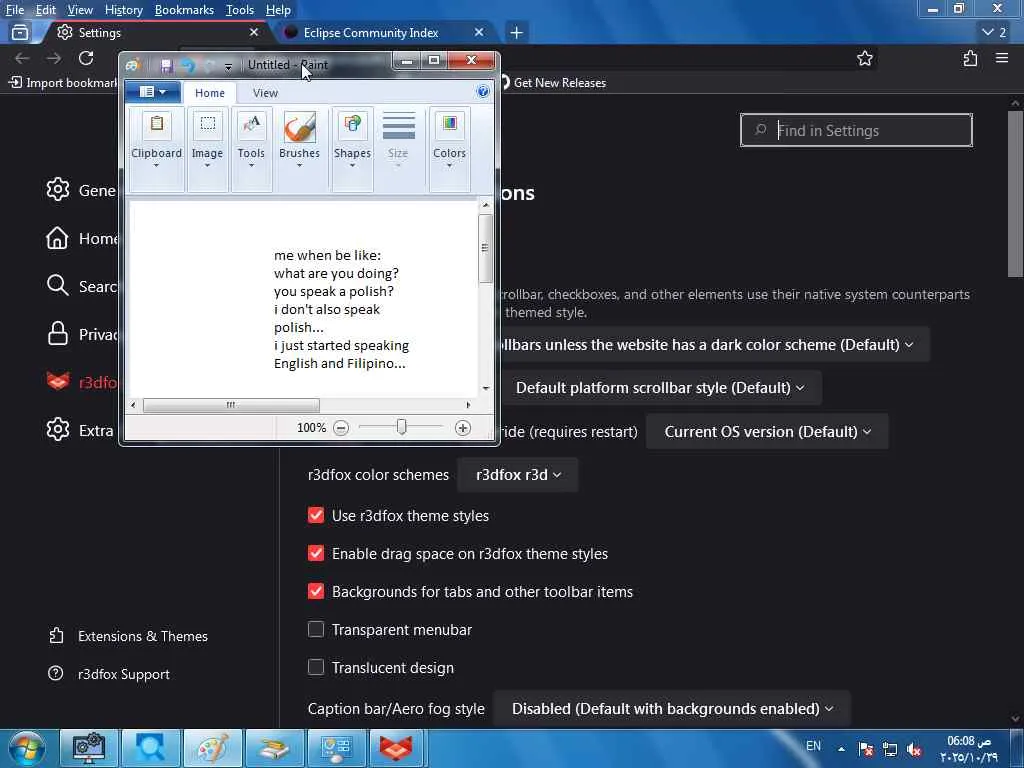Click the Get New Releases bookmark
This screenshot has width=1024, height=768.
[x=552, y=83]
